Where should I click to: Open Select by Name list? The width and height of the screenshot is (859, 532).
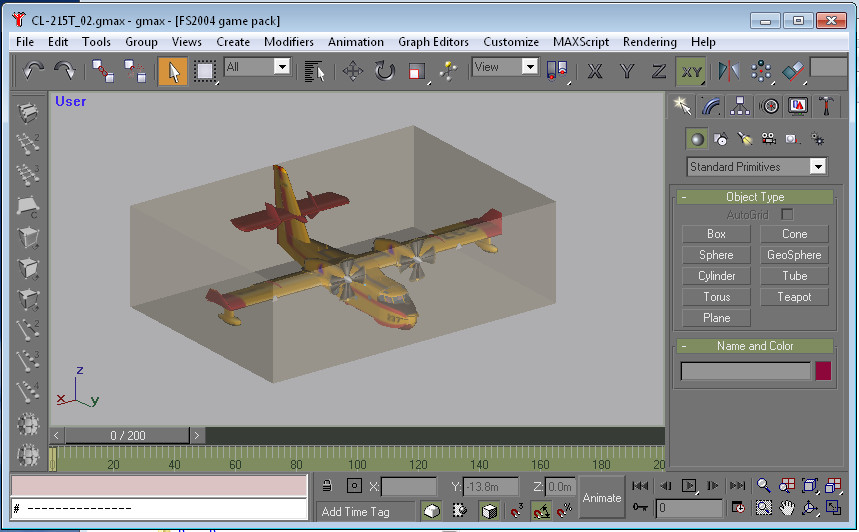pyautogui.click(x=314, y=71)
